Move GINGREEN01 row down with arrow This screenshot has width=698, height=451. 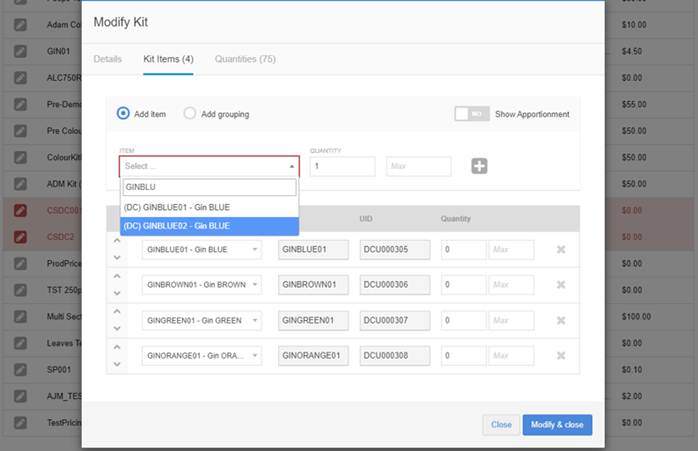coord(117,329)
